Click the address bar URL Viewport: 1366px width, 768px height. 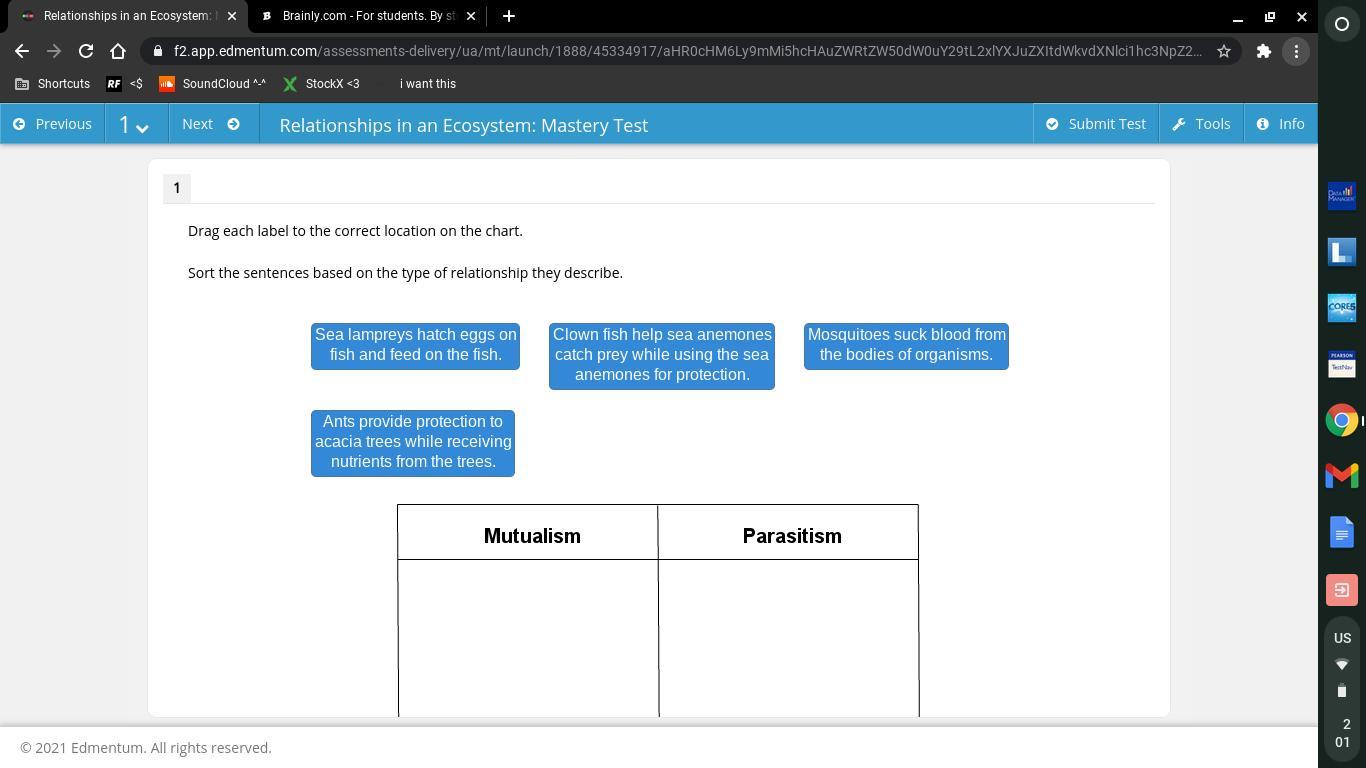pos(687,51)
